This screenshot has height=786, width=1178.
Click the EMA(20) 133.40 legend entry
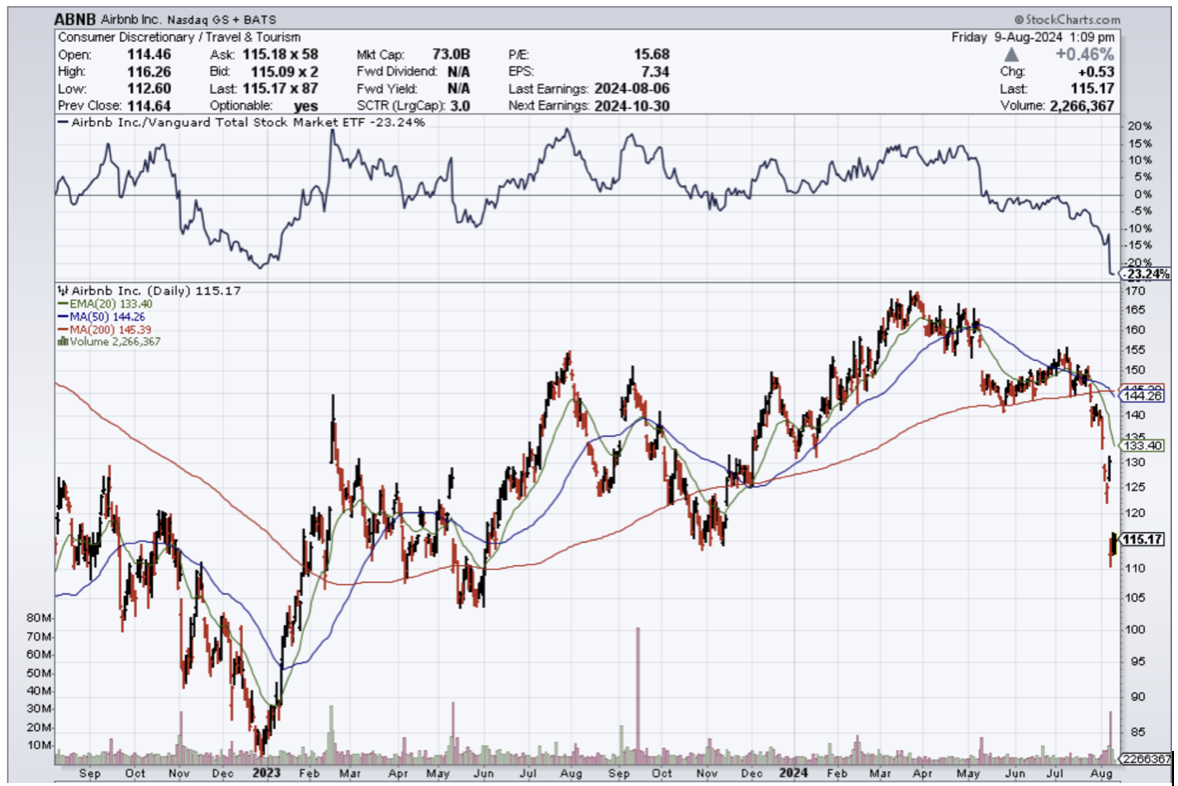click(105, 304)
